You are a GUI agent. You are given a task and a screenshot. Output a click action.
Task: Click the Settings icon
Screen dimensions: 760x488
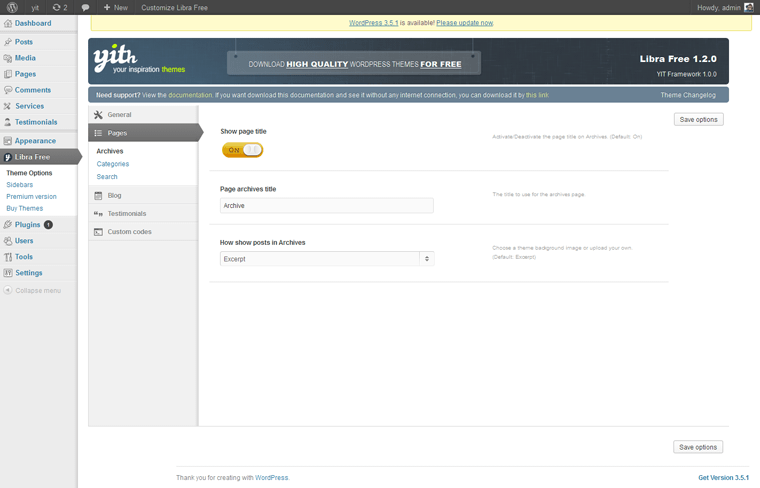(8, 272)
